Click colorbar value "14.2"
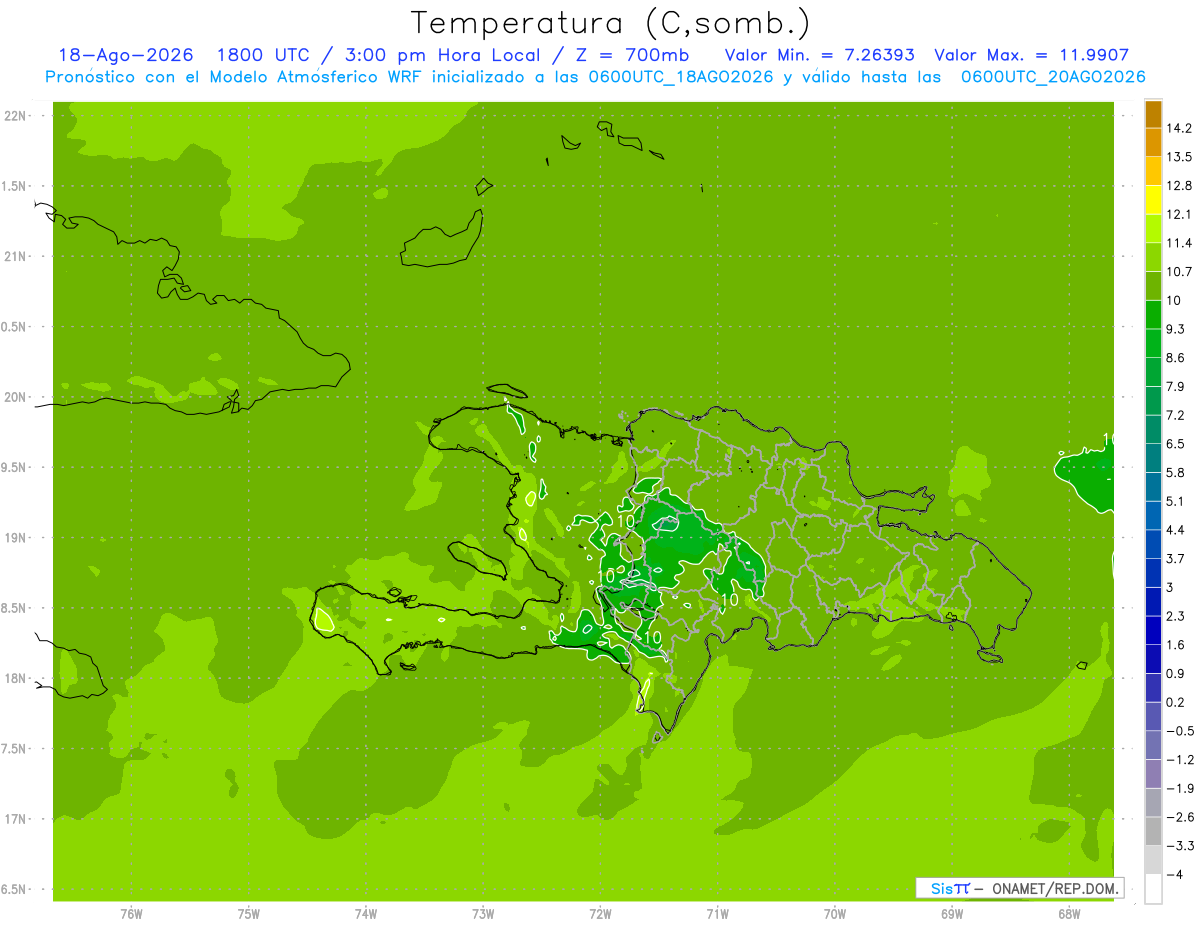1200x927 pixels. (1179, 128)
